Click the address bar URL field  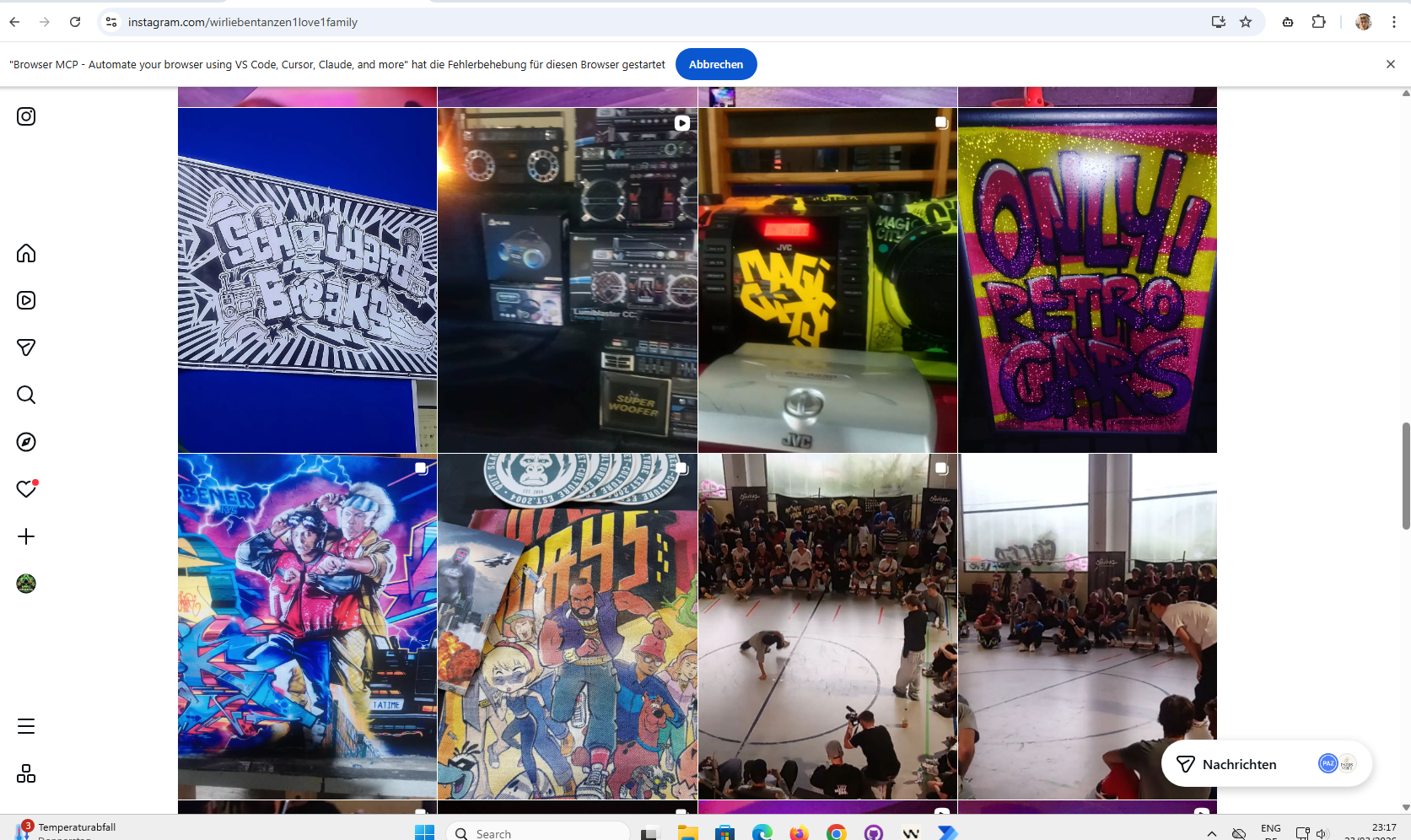coord(590,22)
